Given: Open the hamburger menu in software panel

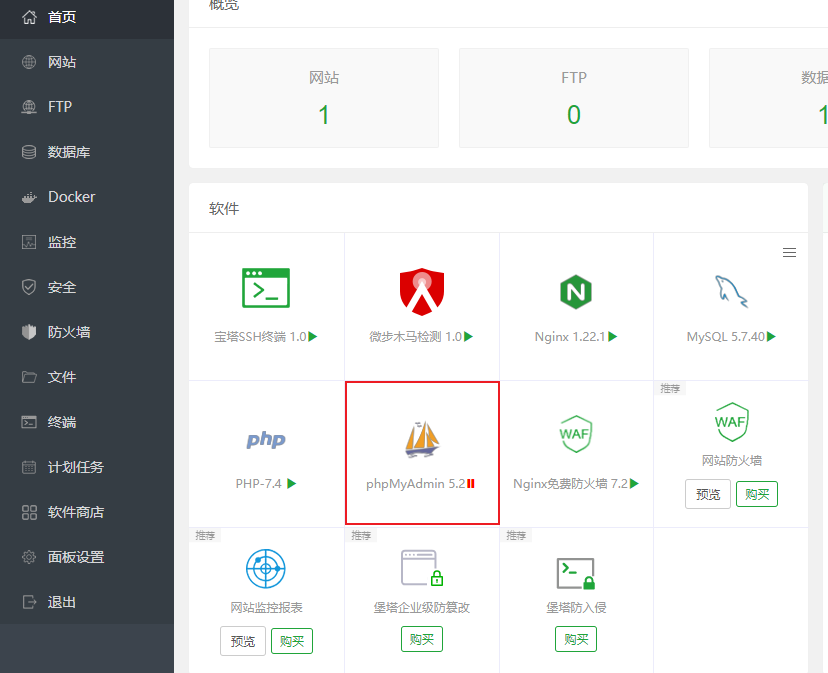Looking at the screenshot, I should click(x=789, y=253).
